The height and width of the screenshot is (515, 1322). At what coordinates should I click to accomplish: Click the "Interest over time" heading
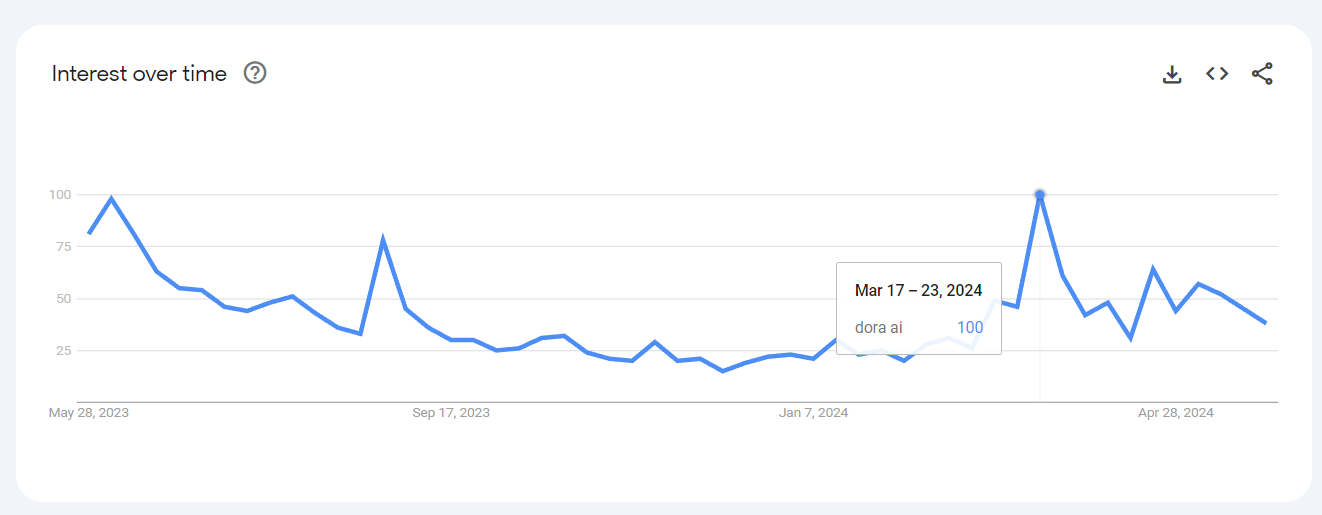coord(139,74)
